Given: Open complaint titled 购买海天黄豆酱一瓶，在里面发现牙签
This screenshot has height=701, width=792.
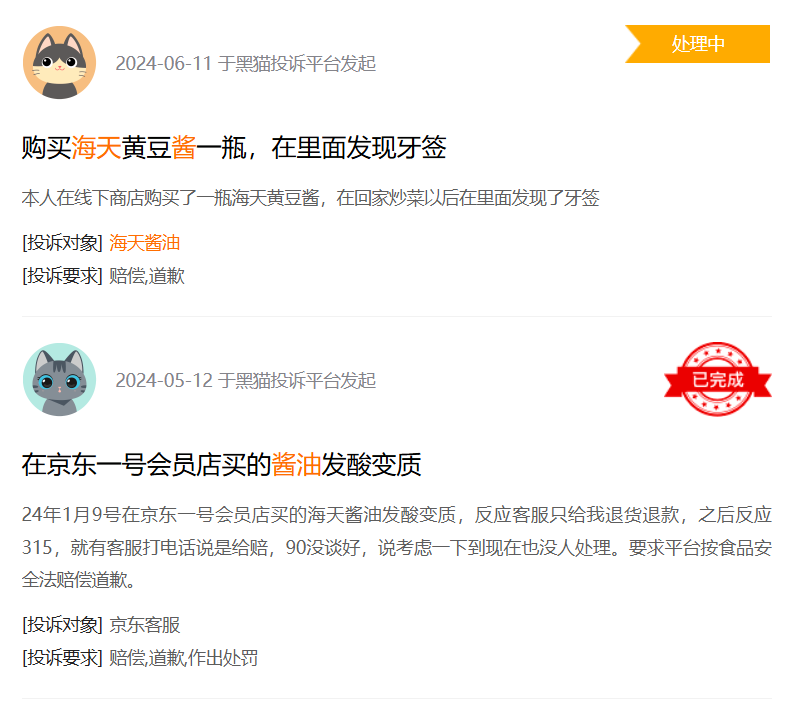Looking at the screenshot, I should [x=234, y=148].
